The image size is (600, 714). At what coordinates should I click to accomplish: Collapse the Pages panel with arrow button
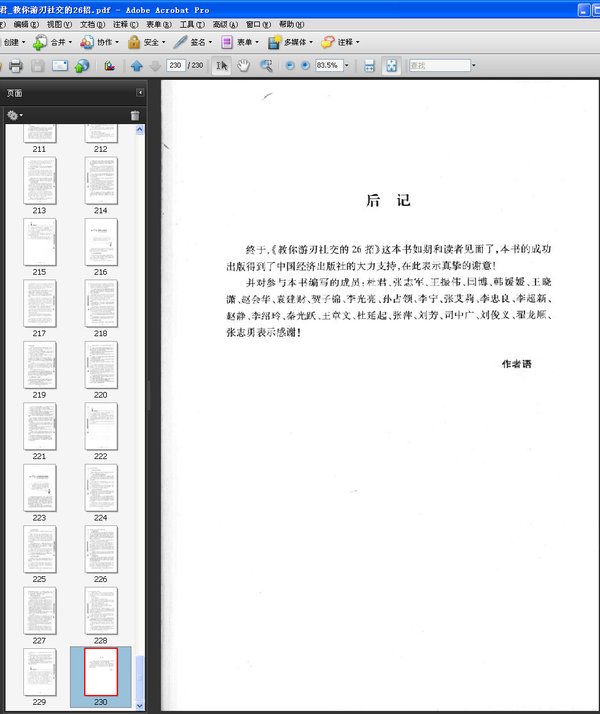pos(140,92)
